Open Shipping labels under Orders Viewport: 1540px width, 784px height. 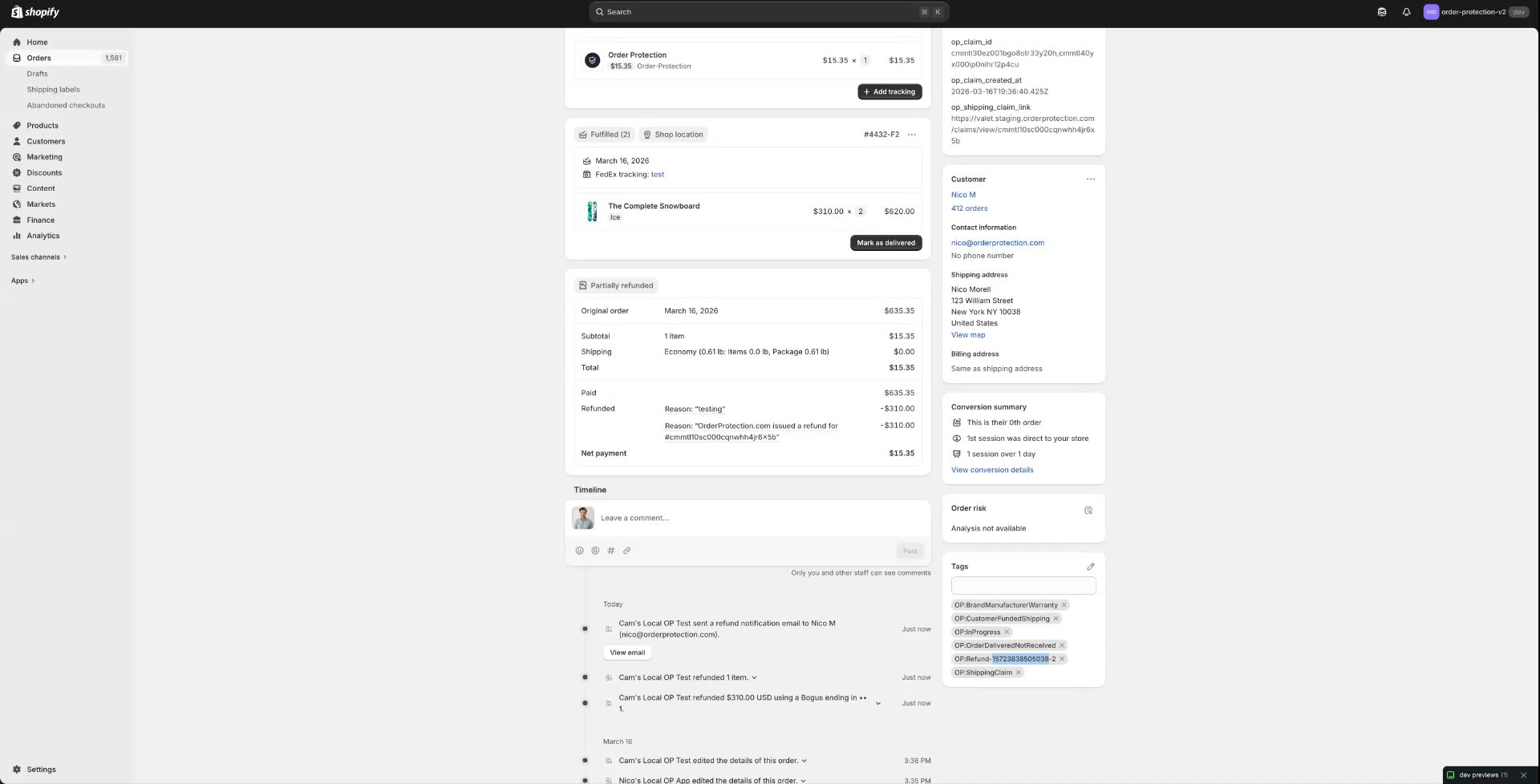pos(53,90)
